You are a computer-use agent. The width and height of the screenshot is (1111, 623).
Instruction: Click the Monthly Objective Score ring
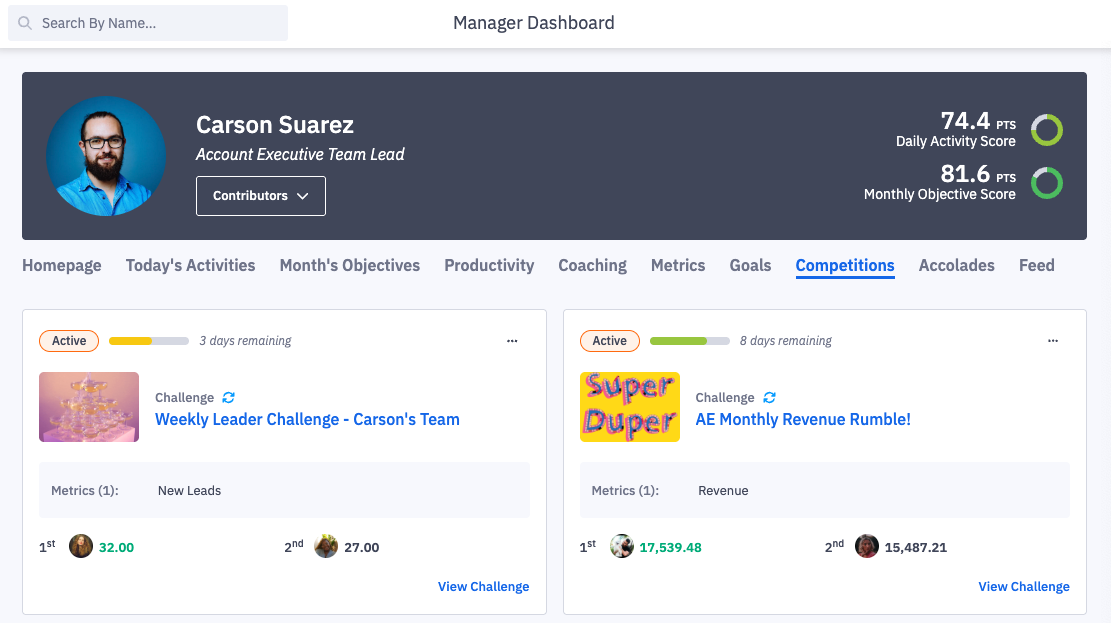(x=1046, y=183)
